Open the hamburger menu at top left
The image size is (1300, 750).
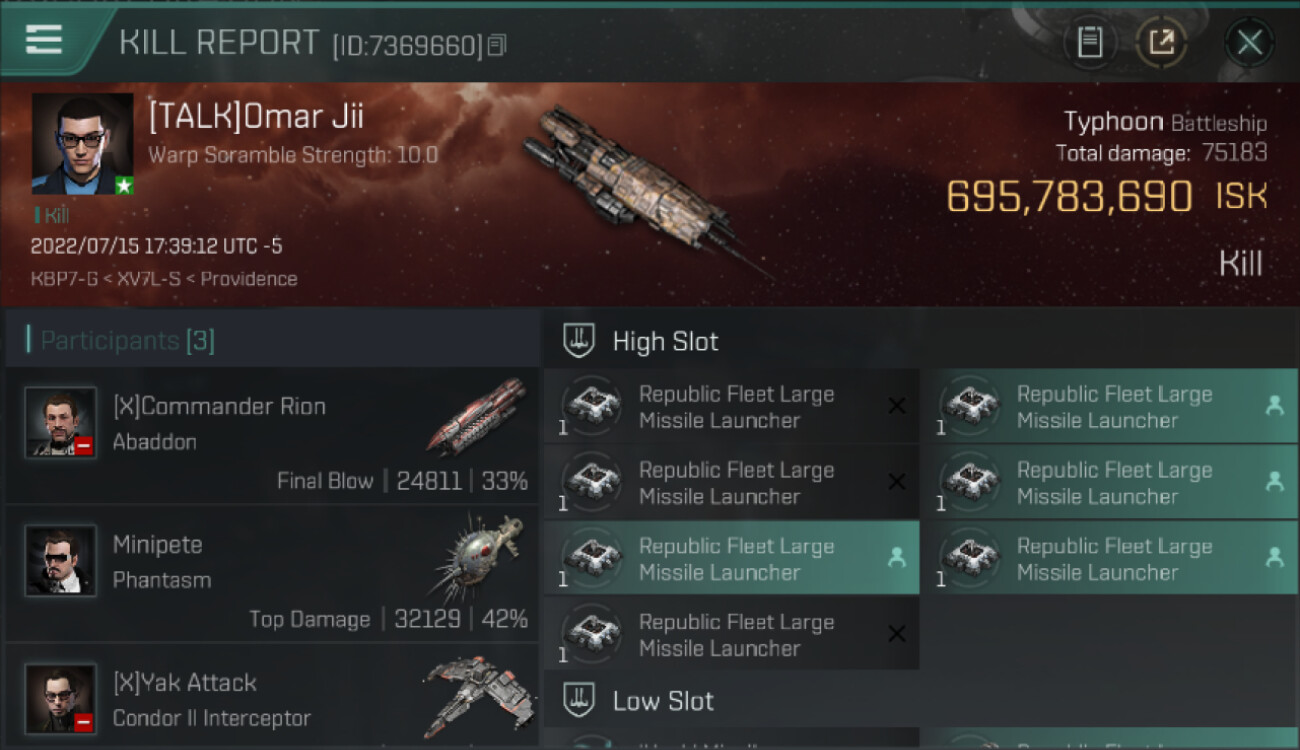point(43,40)
